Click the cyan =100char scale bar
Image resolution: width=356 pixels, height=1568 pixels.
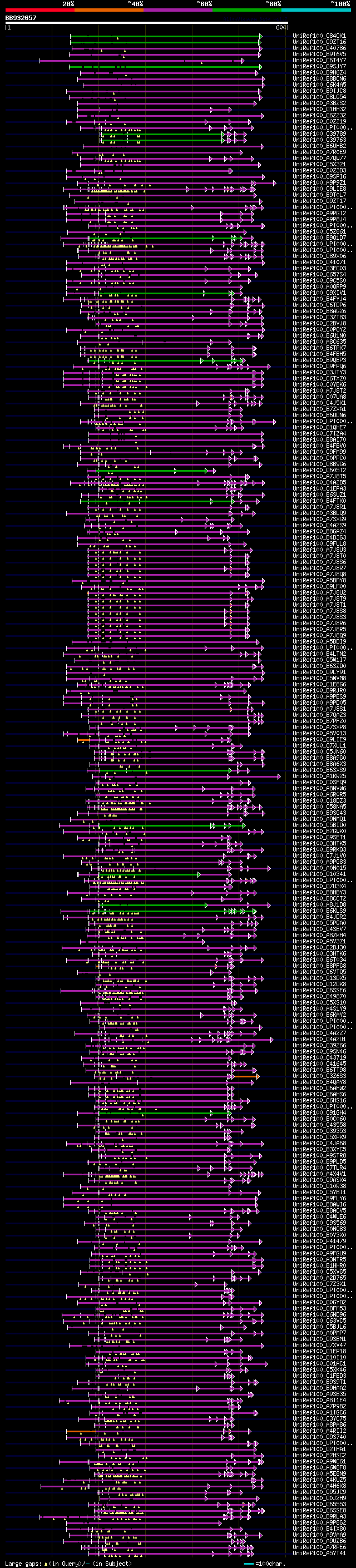(248, 1564)
